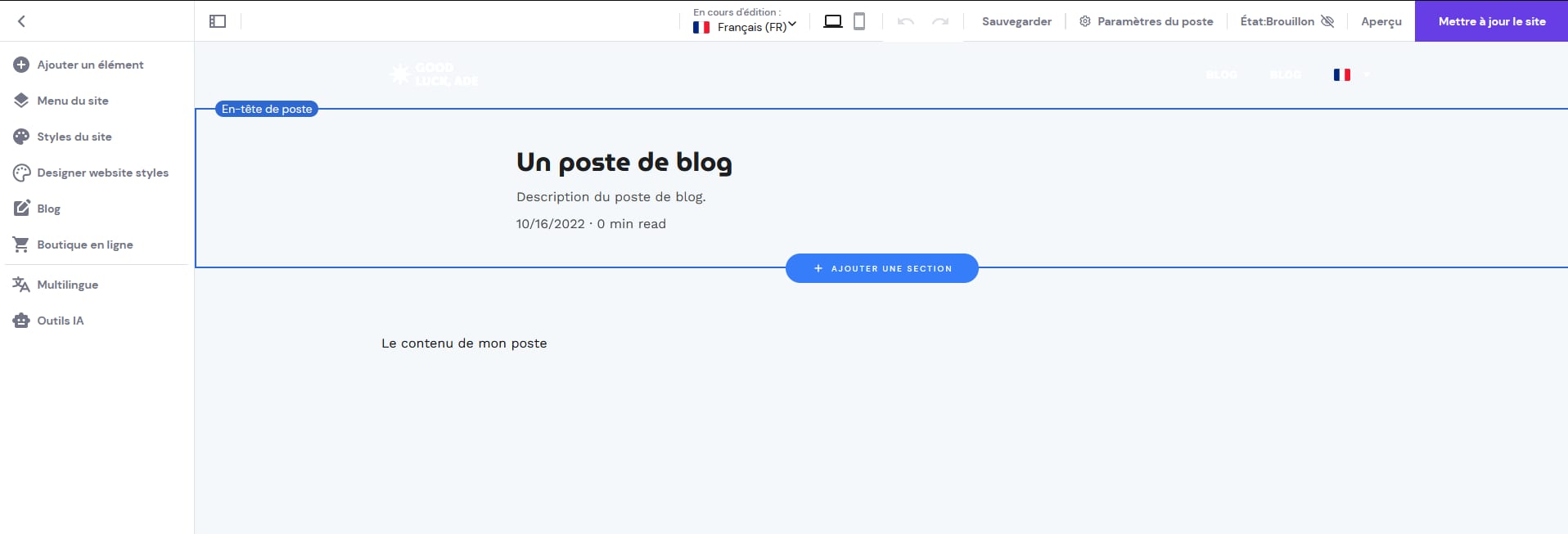
Task: Click Mettre à jour le site button
Action: pyautogui.click(x=1491, y=21)
